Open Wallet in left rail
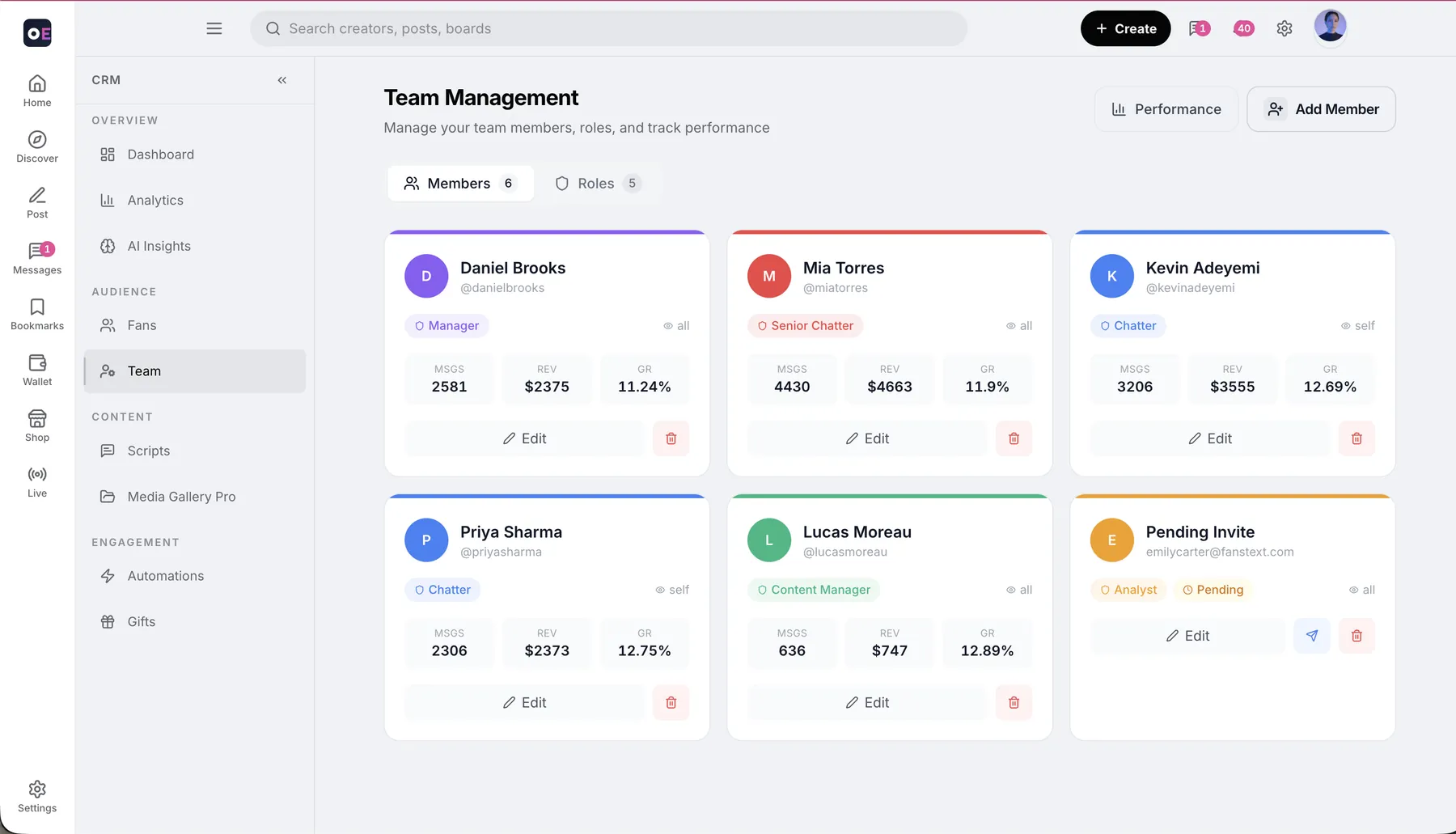The width and height of the screenshot is (1456, 834). pyautogui.click(x=37, y=370)
